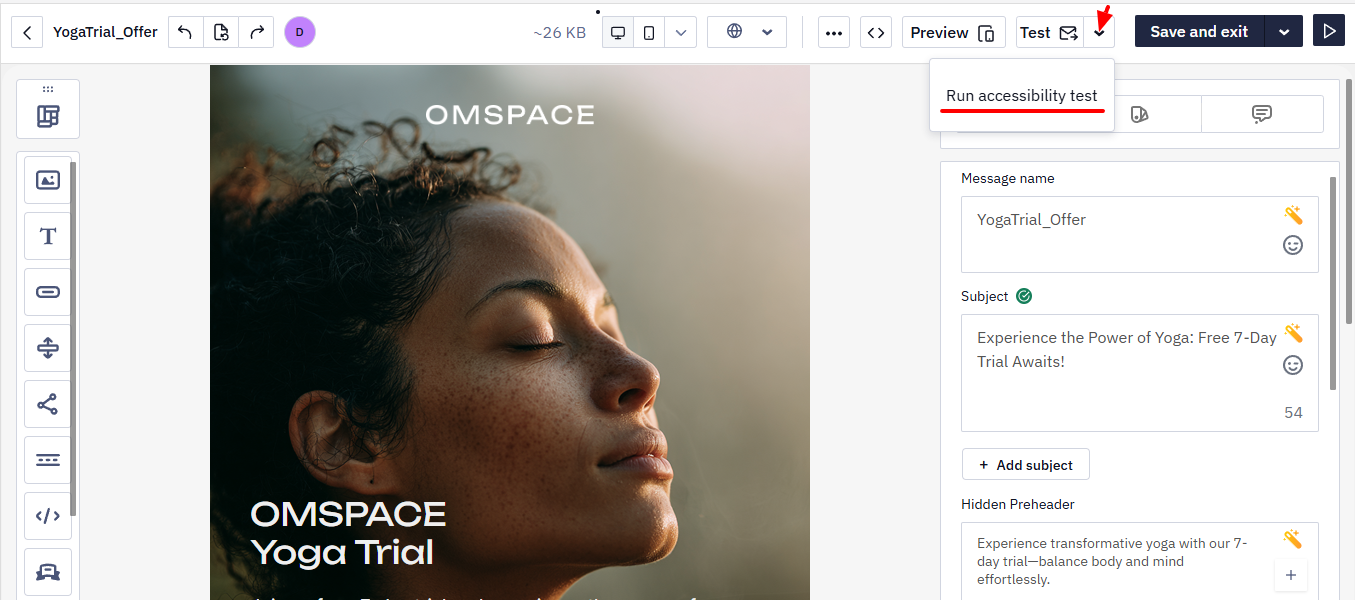Select the Button block
This screenshot has width=1355, height=600.
click(x=48, y=292)
